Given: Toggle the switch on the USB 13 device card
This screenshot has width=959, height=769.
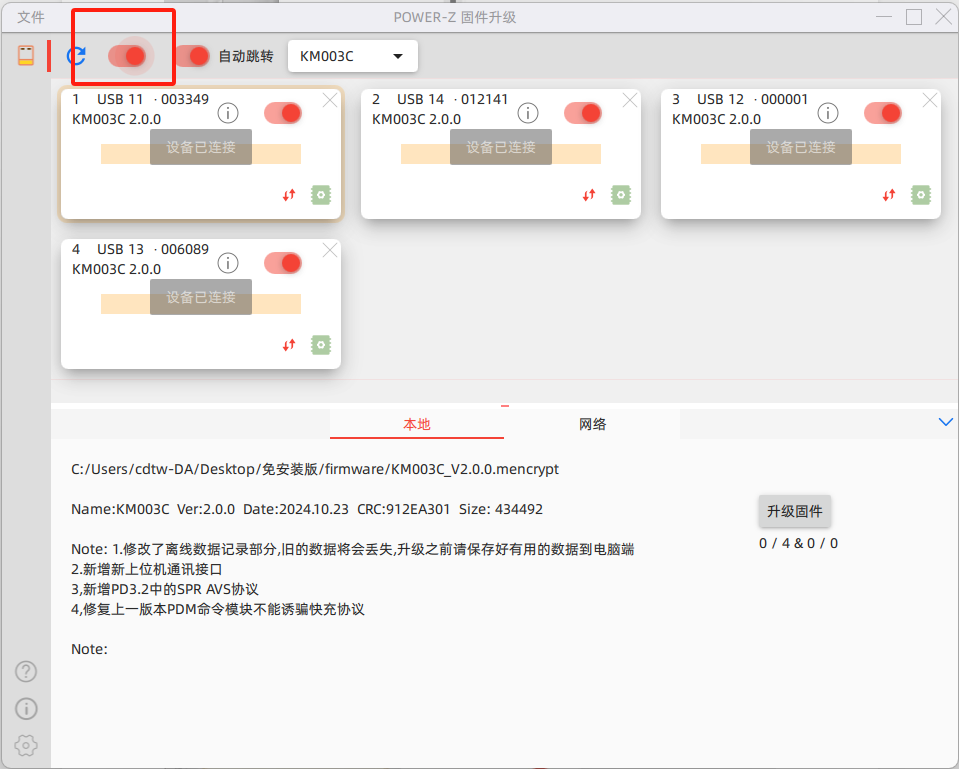Looking at the screenshot, I should pos(283,263).
